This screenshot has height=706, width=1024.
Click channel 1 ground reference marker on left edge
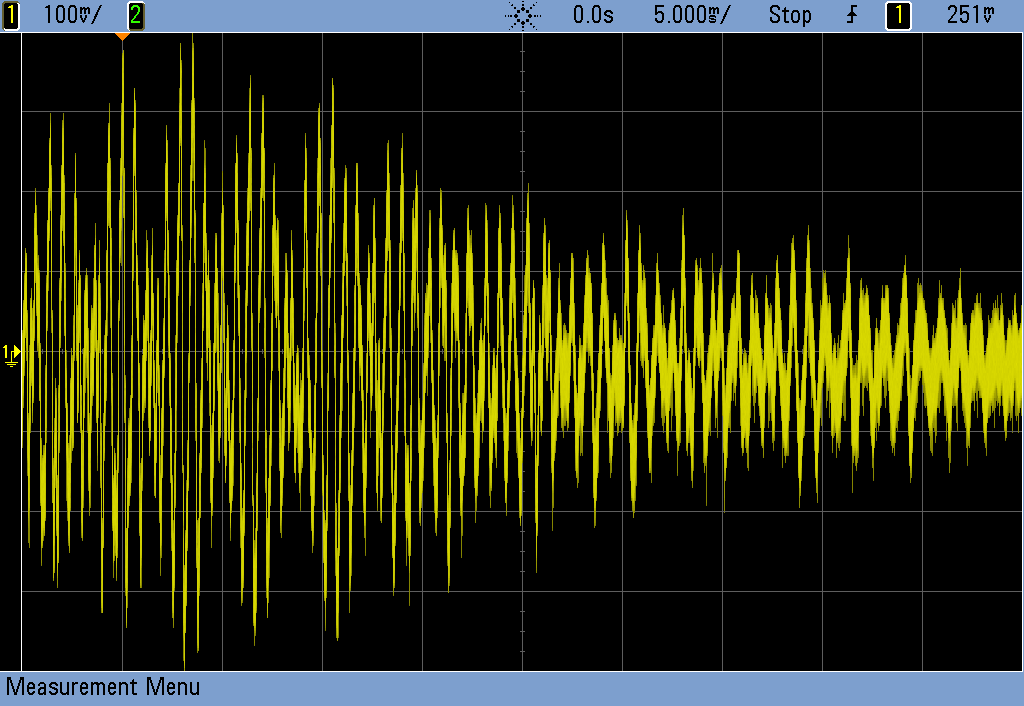(x=10, y=353)
